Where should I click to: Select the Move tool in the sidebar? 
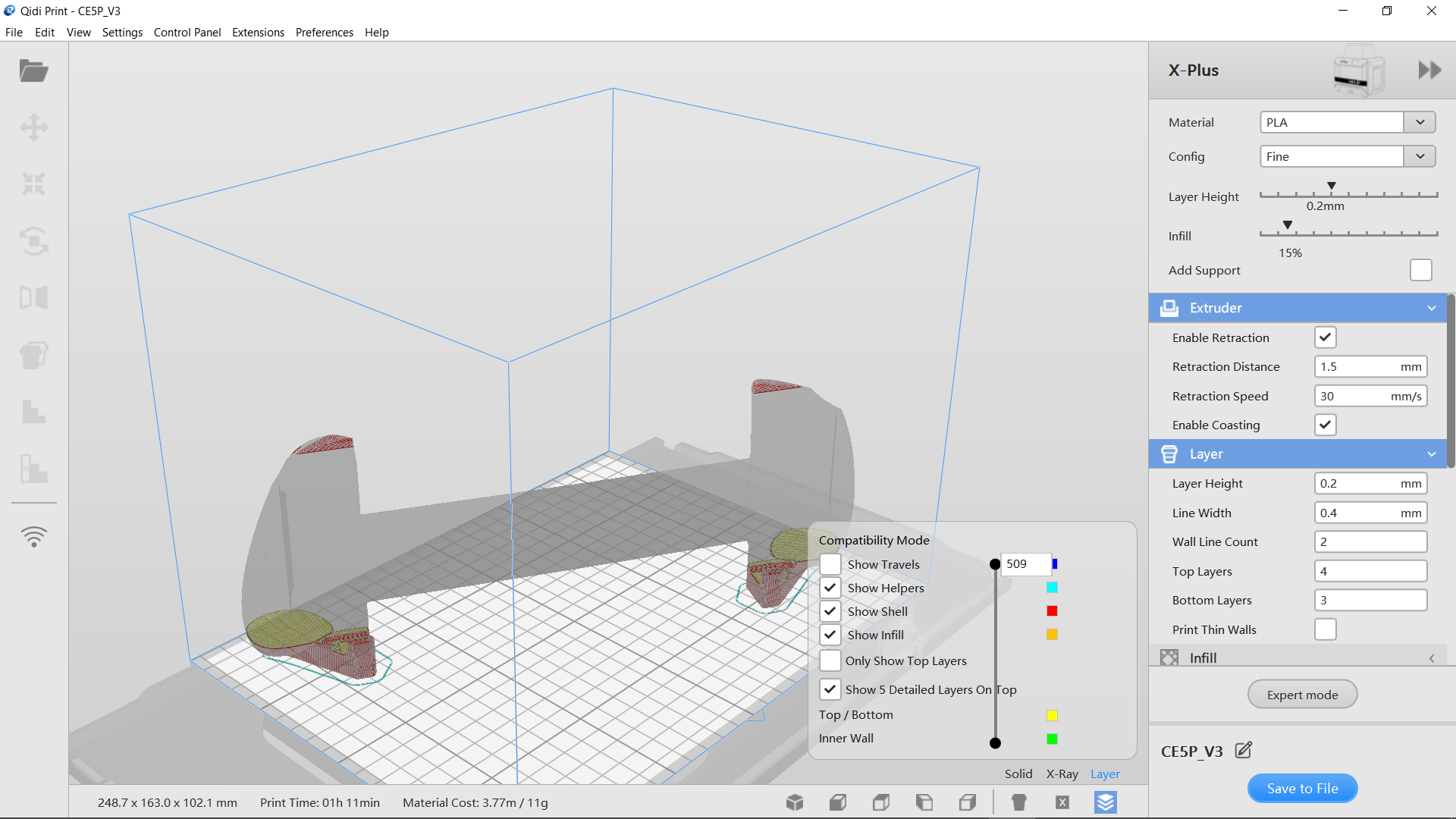coord(33,127)
